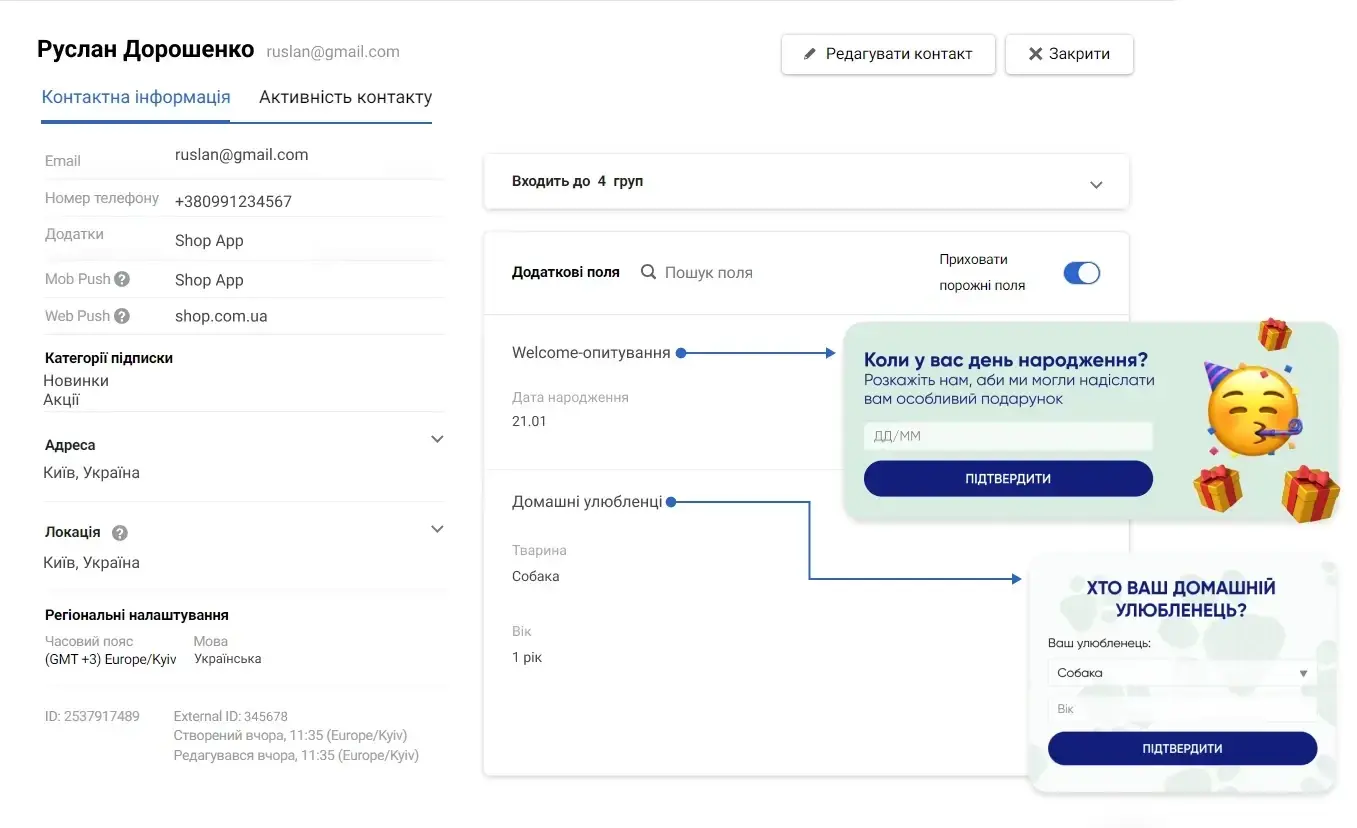
Task: Click the Shop App value in the Додатки row
Action: pyautogui.click(x=209, y=241)
